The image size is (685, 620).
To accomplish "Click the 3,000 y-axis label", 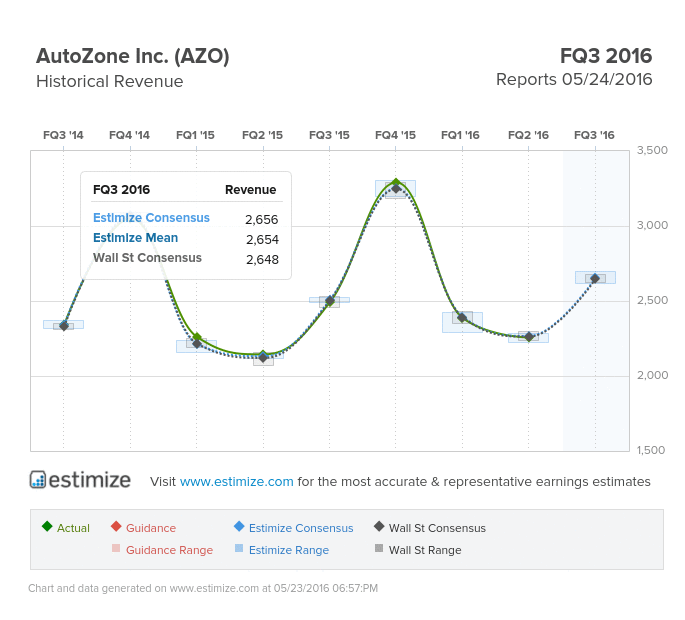I will (x=652, y=225).
